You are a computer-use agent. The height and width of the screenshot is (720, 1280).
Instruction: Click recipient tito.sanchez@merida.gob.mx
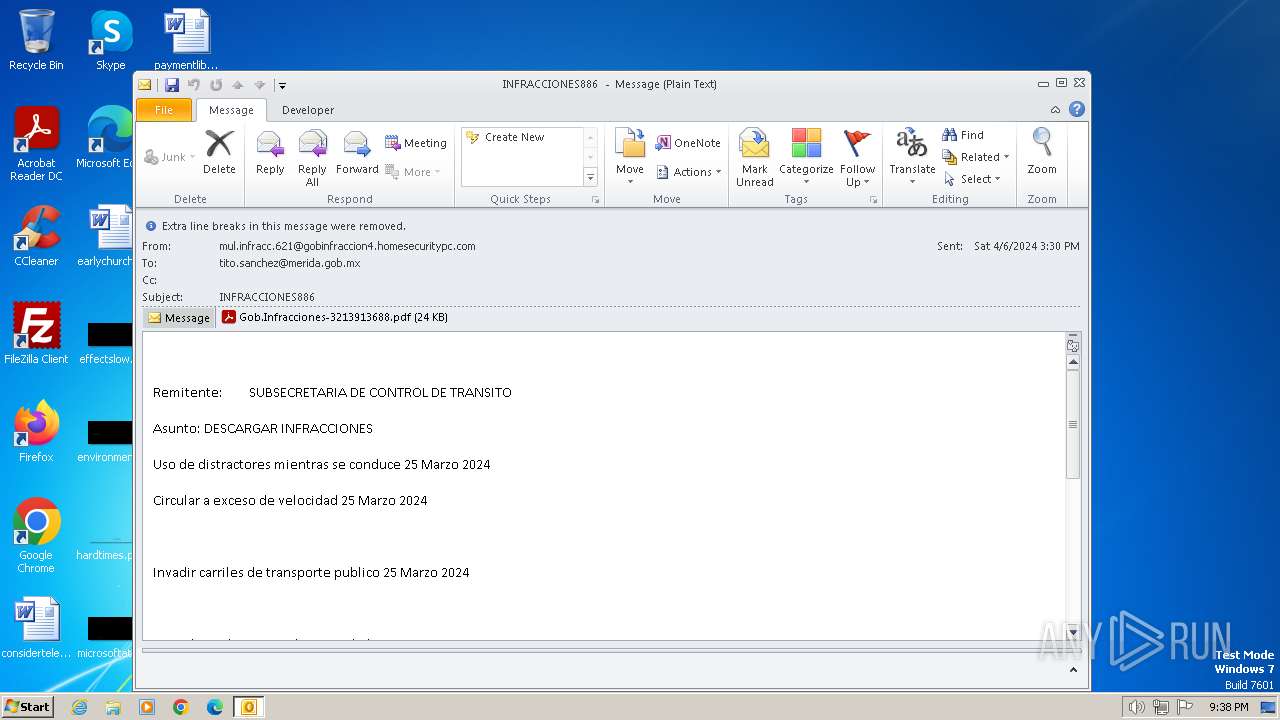point(290,263)
